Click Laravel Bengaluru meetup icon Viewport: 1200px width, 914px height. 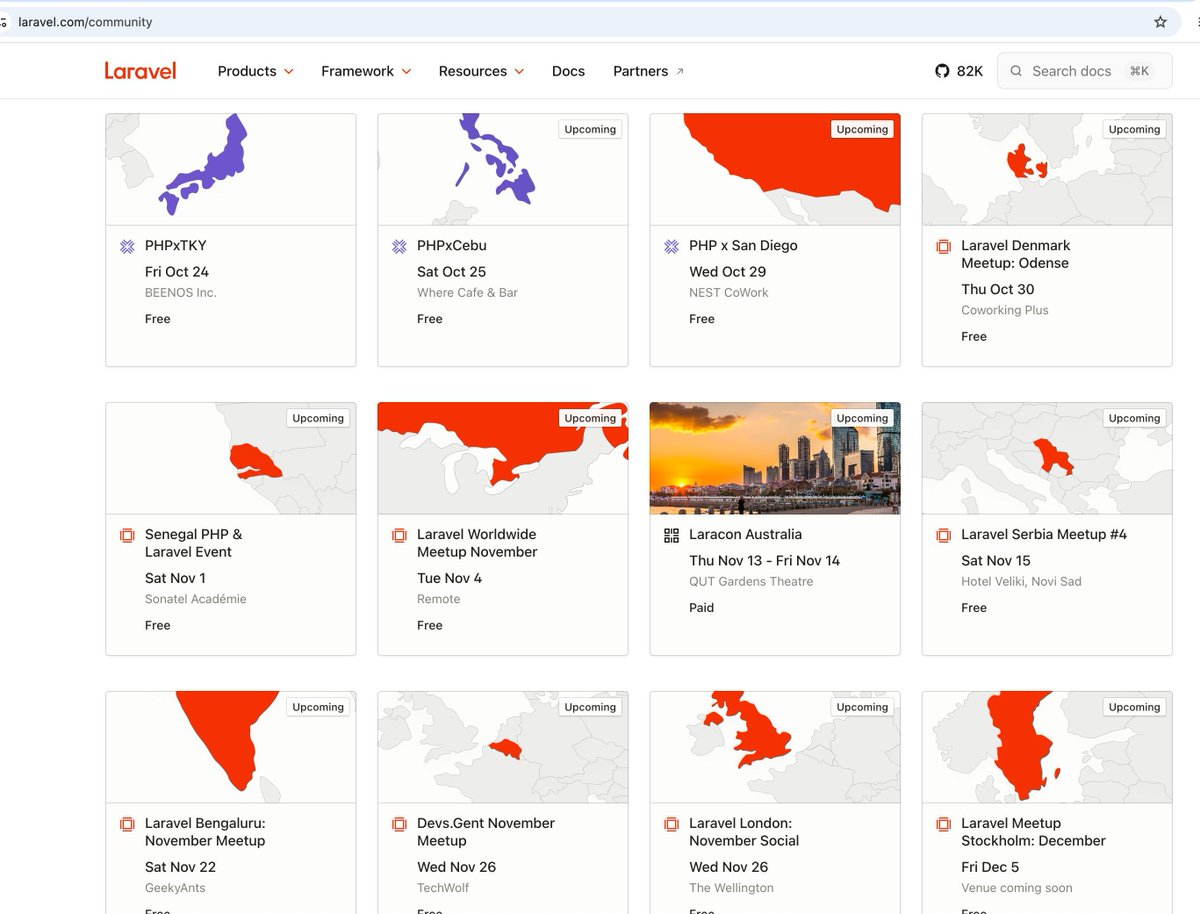[127, 824]
